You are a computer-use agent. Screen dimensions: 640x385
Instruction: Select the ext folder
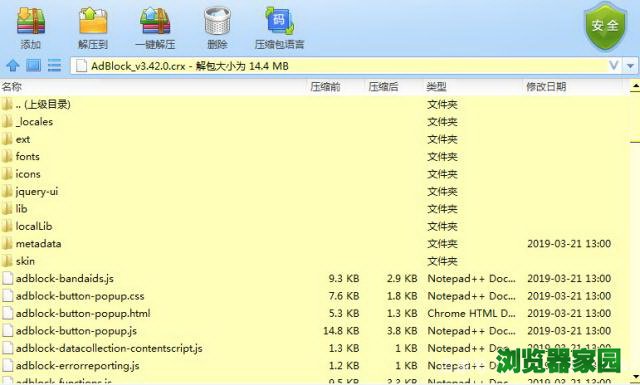pyautogui.click(x=314, y=139)
